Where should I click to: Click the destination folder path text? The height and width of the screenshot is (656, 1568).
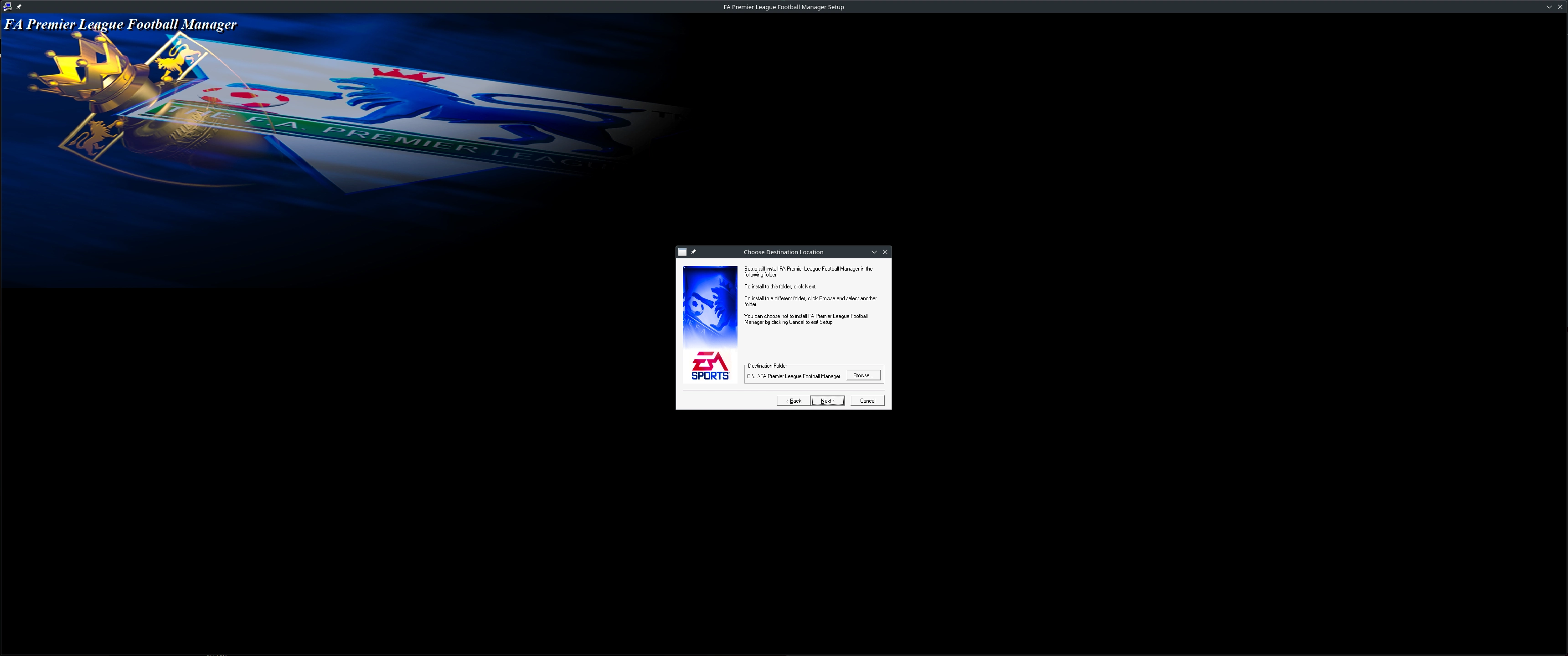point(793,376)
